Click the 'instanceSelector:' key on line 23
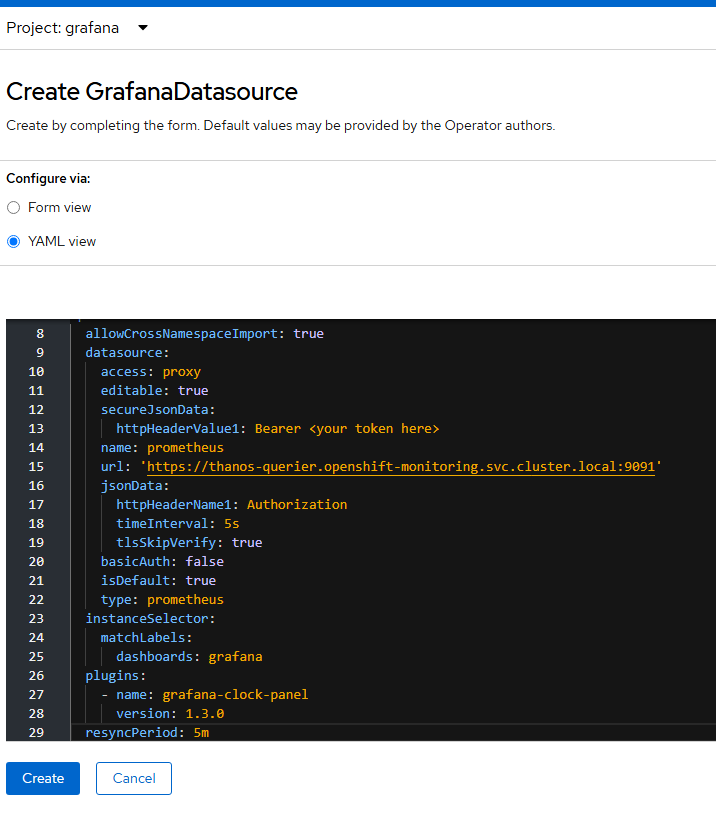716x814 pixels. 150,619
